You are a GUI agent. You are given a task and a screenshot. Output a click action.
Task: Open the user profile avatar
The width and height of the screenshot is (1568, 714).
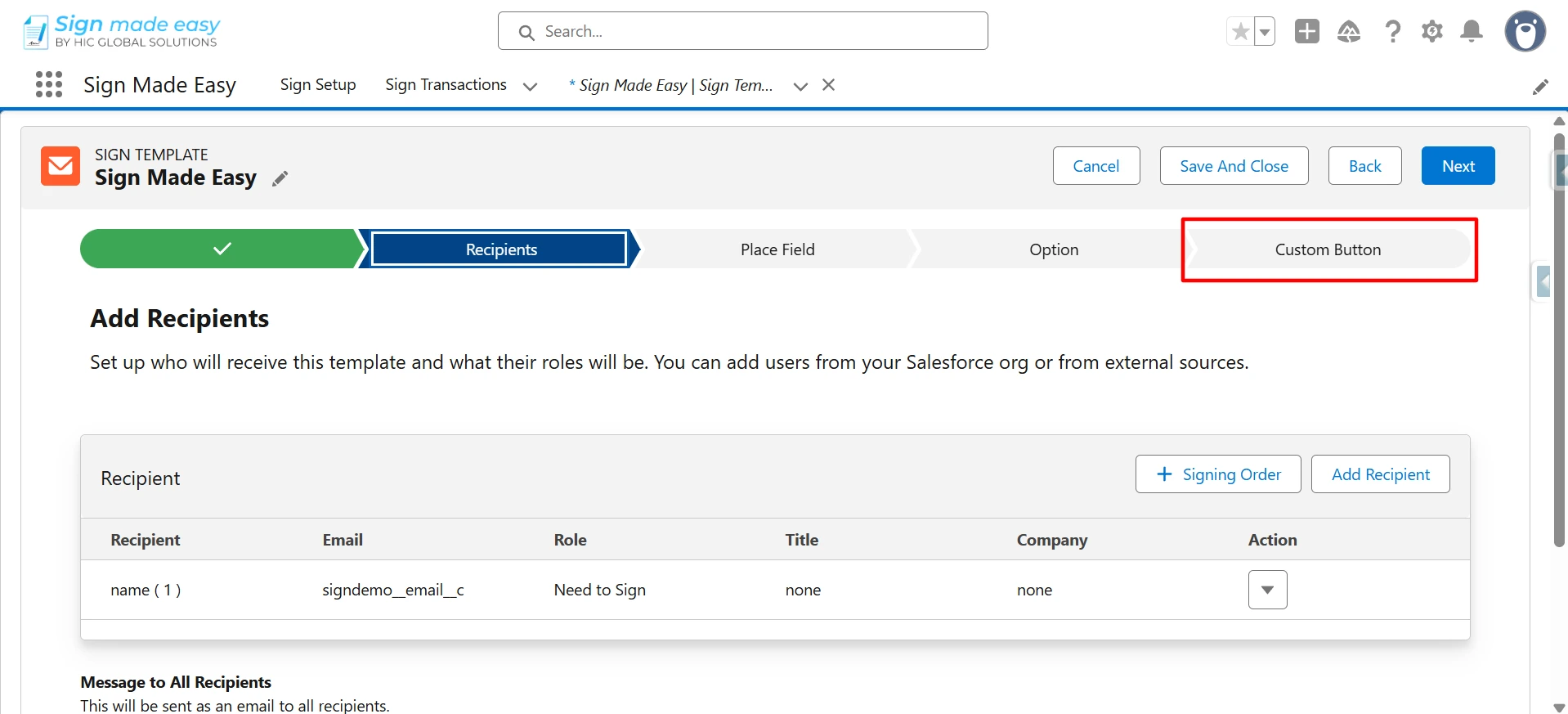pyautogui.click(x=1525, y=31)
